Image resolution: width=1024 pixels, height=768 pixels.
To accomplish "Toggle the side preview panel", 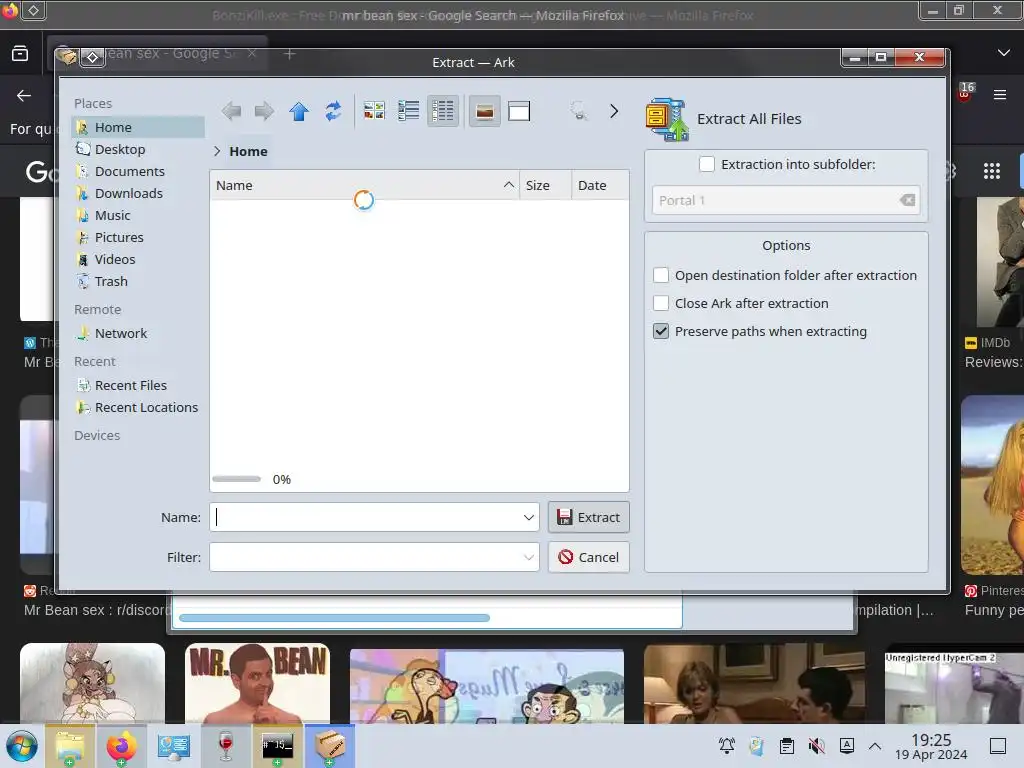I will [x=519, y=111].
